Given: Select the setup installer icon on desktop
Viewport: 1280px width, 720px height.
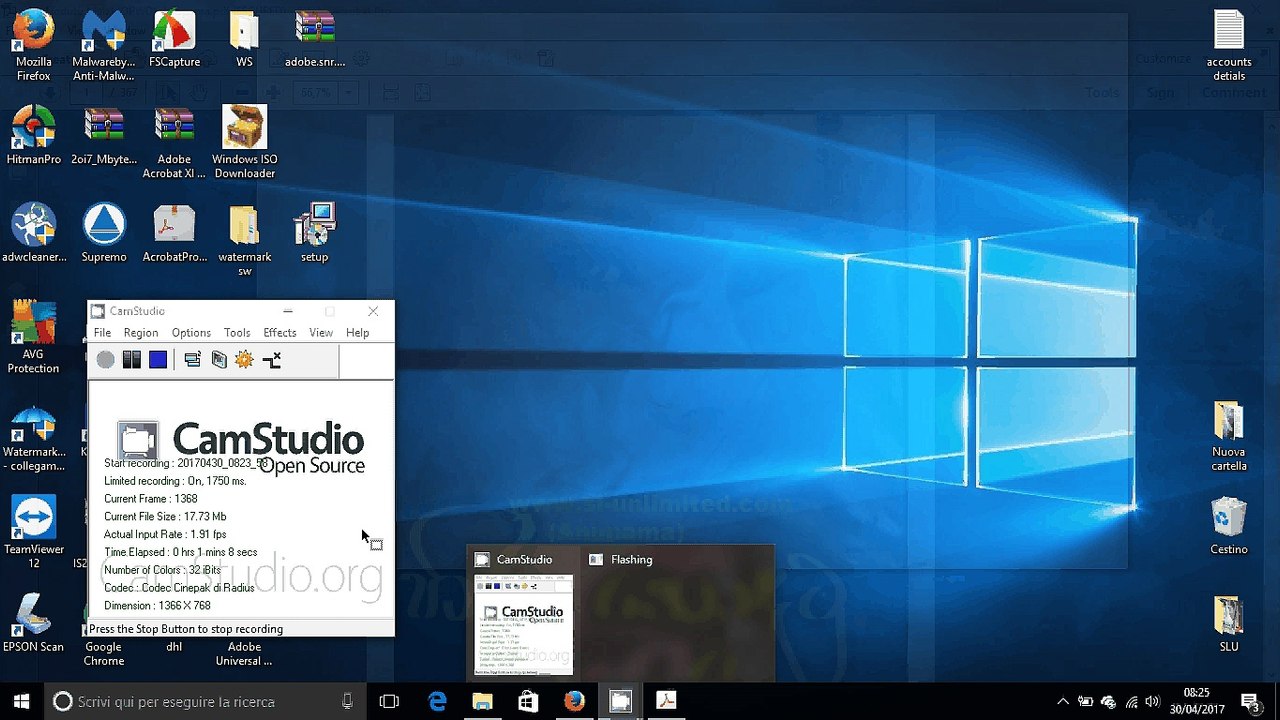Looking at the screenshot, I should [x=315, y=233].
